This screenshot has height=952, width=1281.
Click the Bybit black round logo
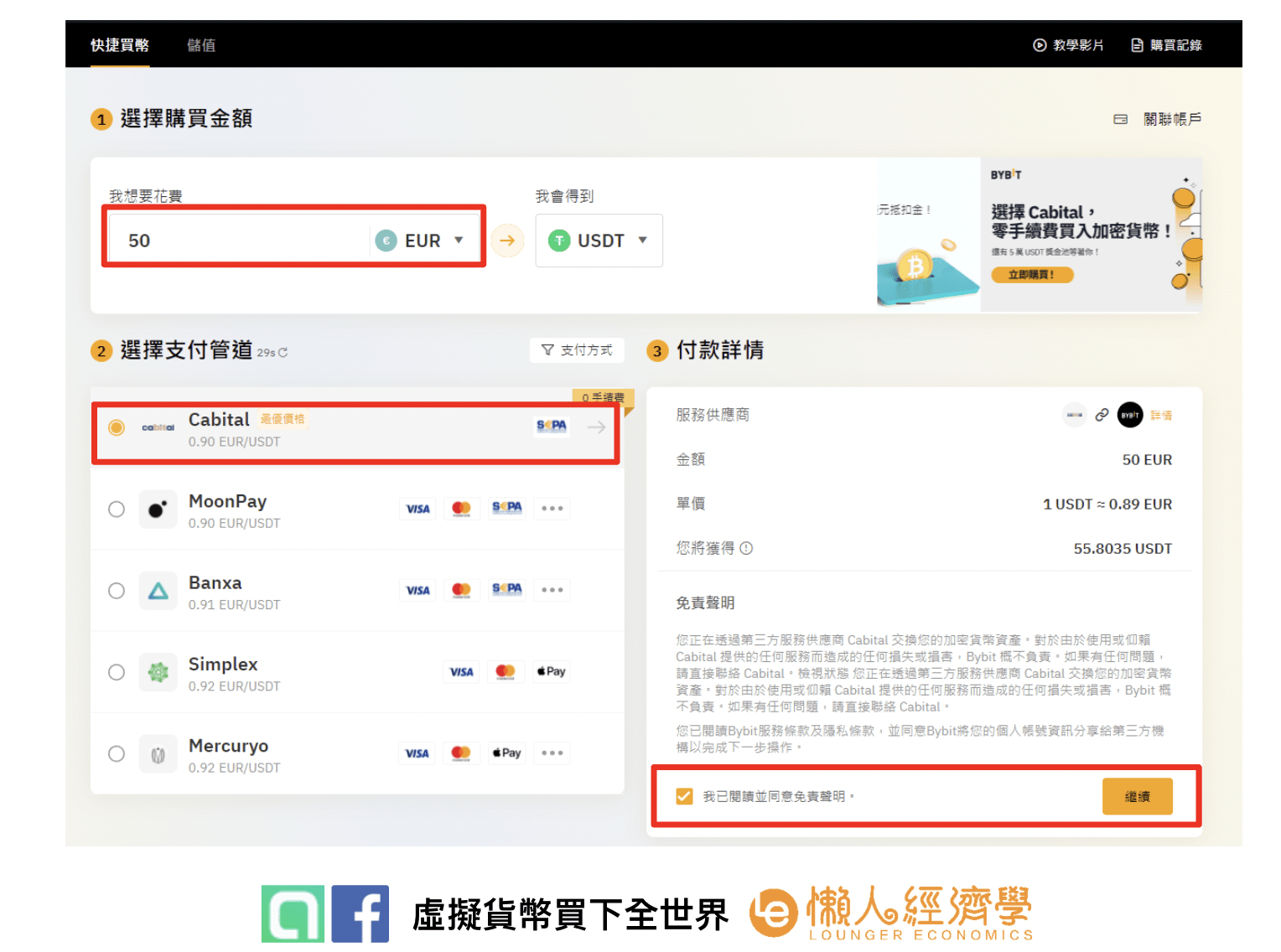point(1130,415)
